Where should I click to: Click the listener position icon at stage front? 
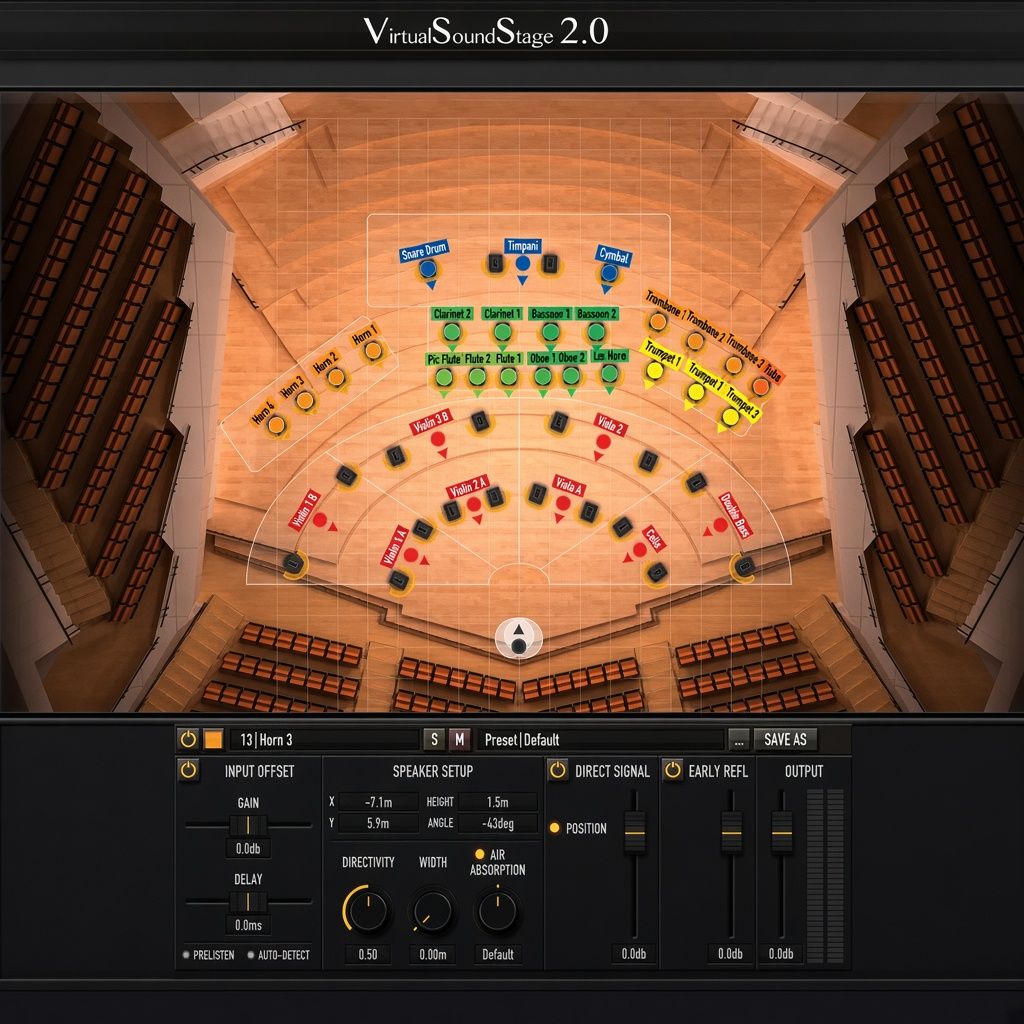coord(519,639)
